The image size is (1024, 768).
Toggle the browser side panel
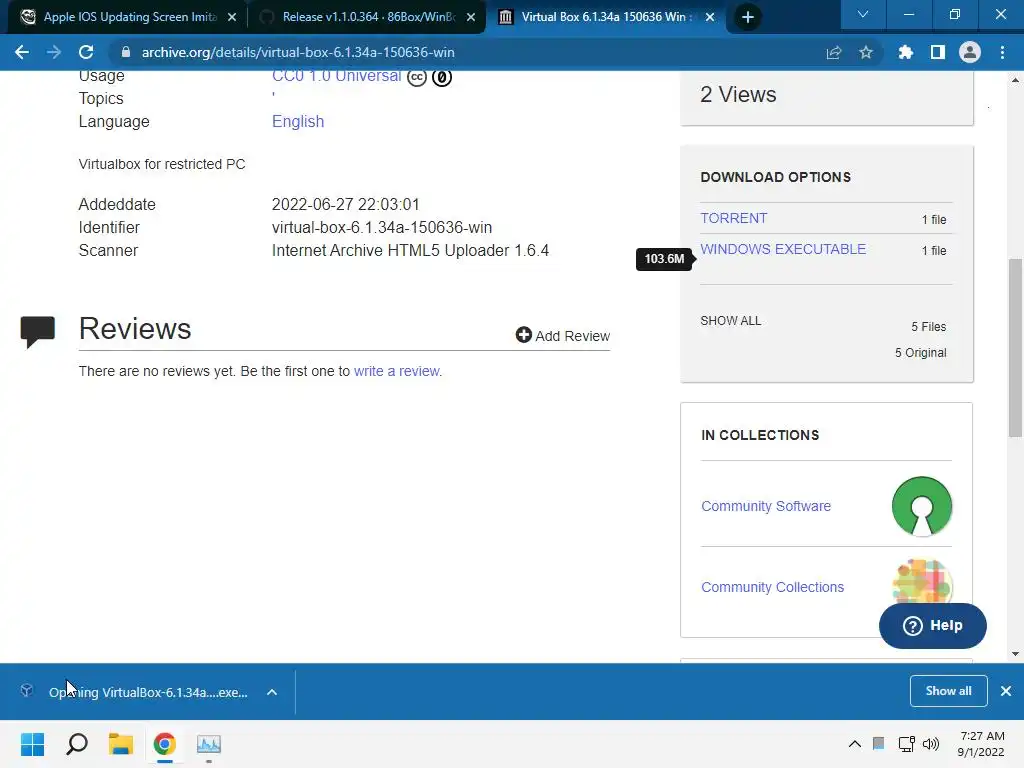(x=938, y=52)
